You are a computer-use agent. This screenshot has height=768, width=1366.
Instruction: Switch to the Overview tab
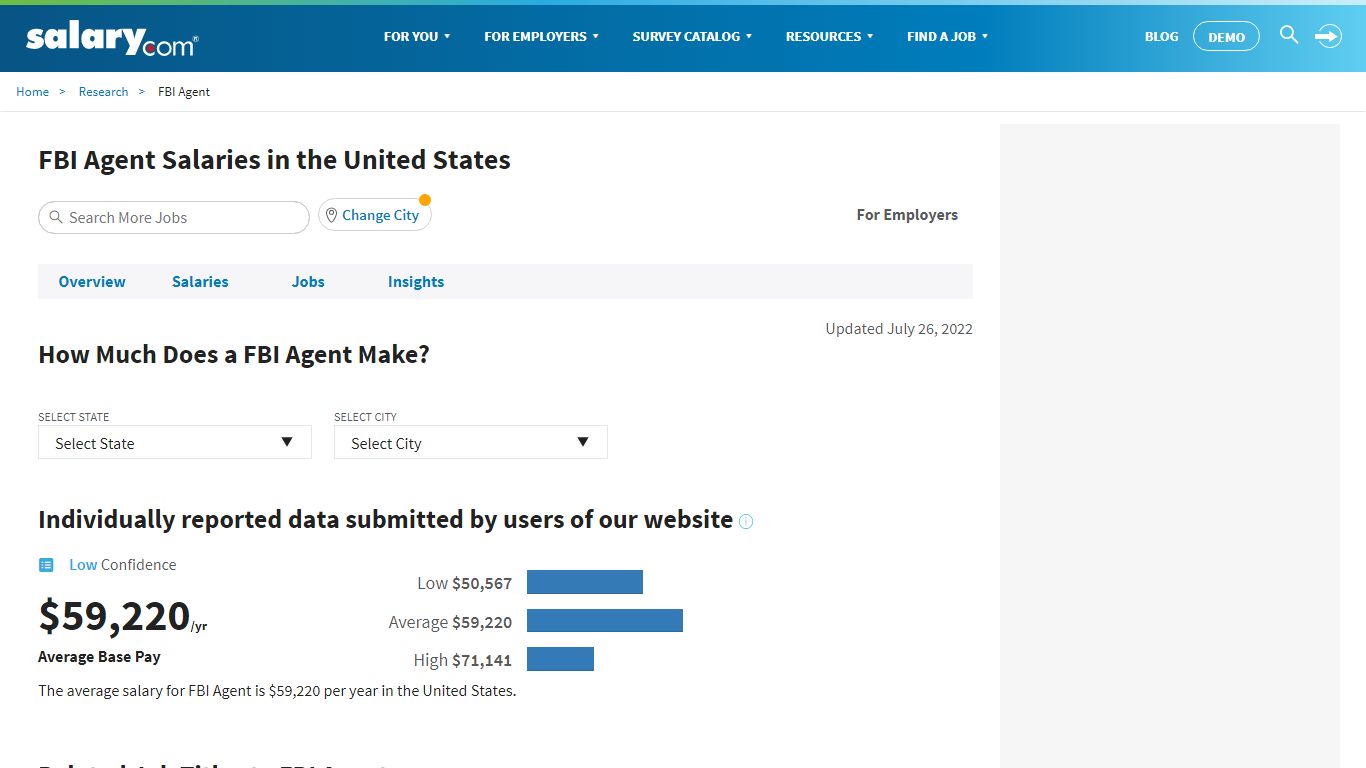click(x=92, y=282)
